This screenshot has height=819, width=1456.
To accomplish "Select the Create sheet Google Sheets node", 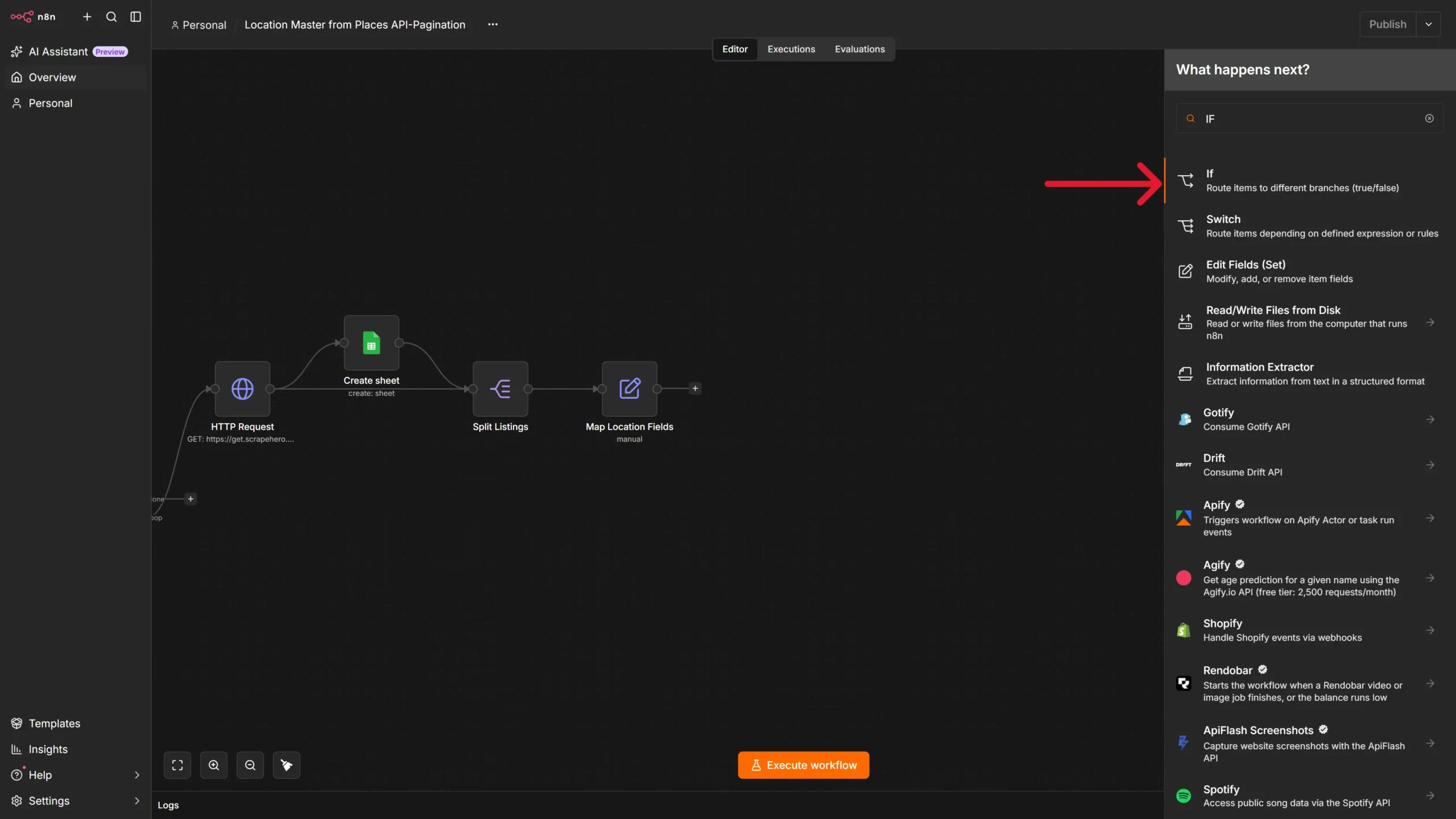I will [x=371, y=342].
